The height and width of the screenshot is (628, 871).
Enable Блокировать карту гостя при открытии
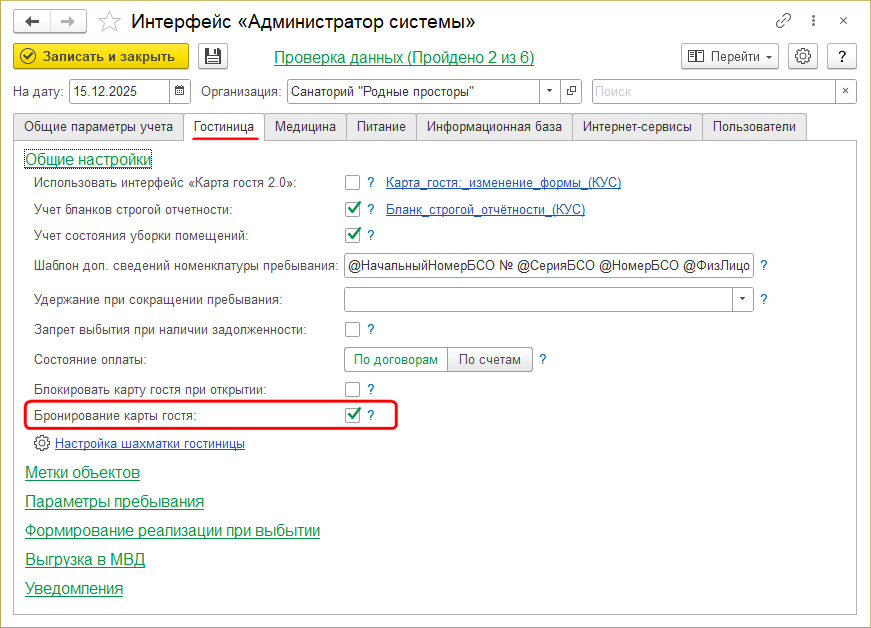point(352,389)
